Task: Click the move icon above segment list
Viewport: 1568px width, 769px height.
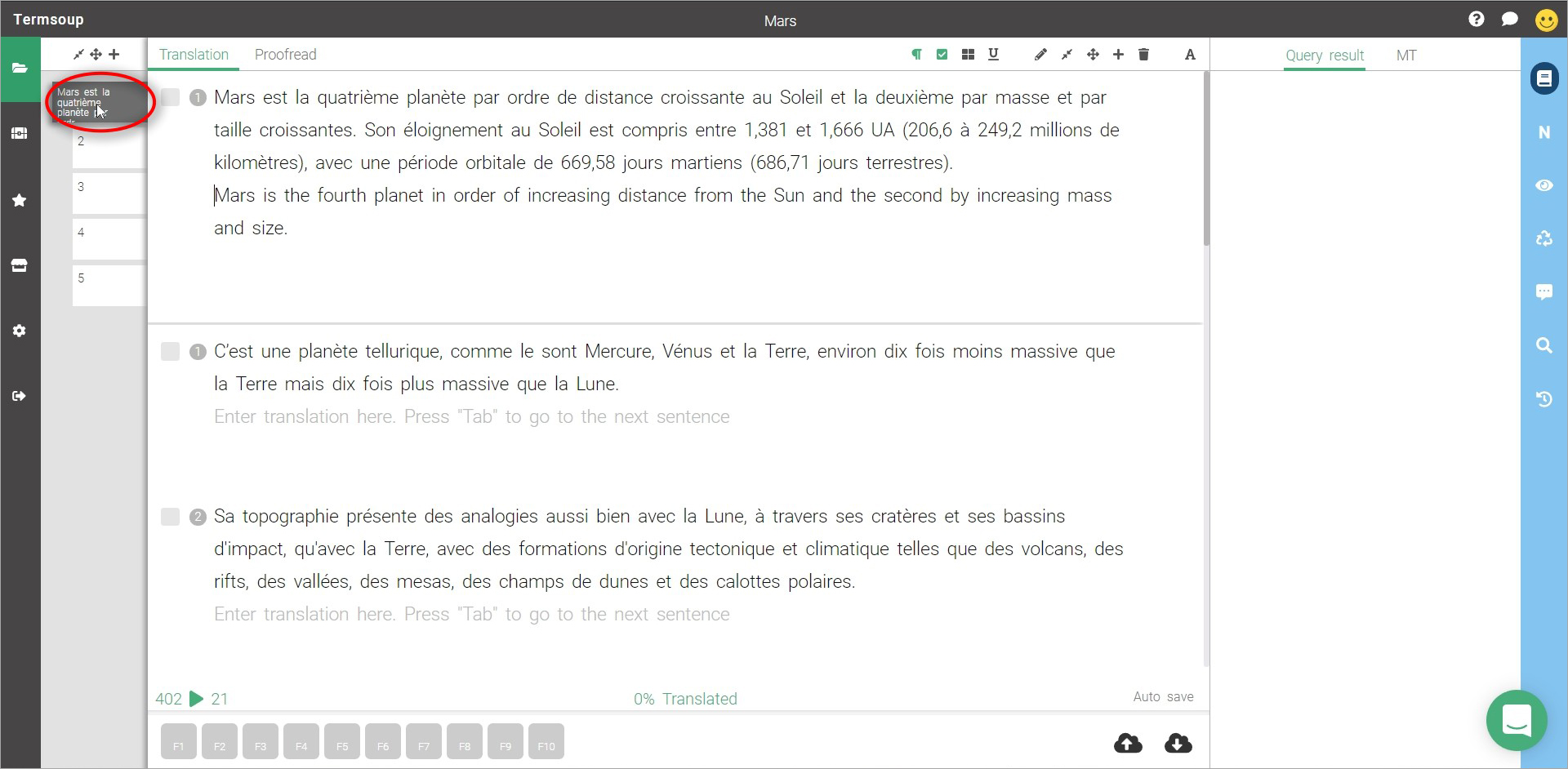Action: click(96, 55)
